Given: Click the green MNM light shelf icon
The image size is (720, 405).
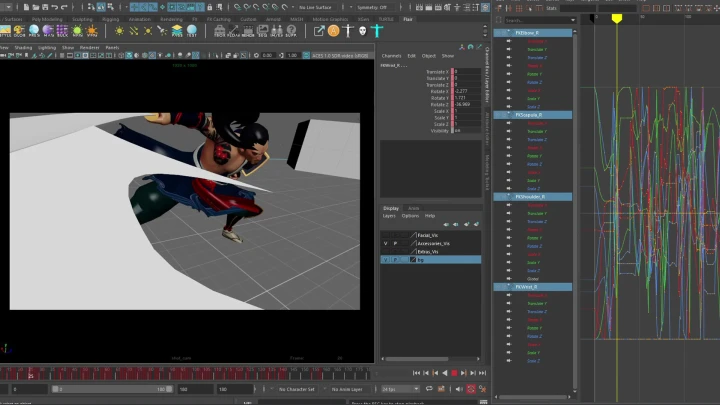Looking at the screenshot, I should 77,31.
